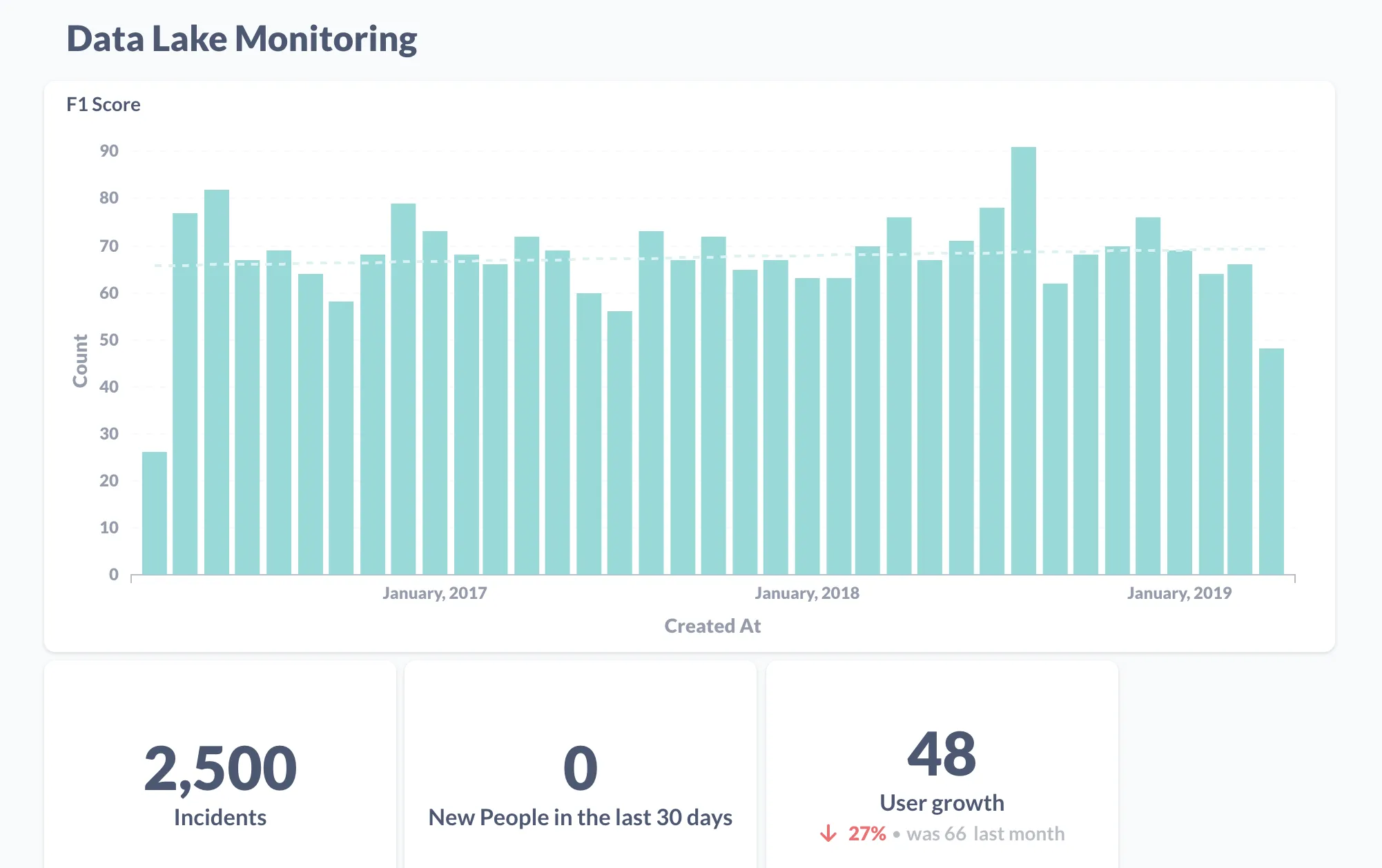Click the 27% decrease figure

(867, 834)
